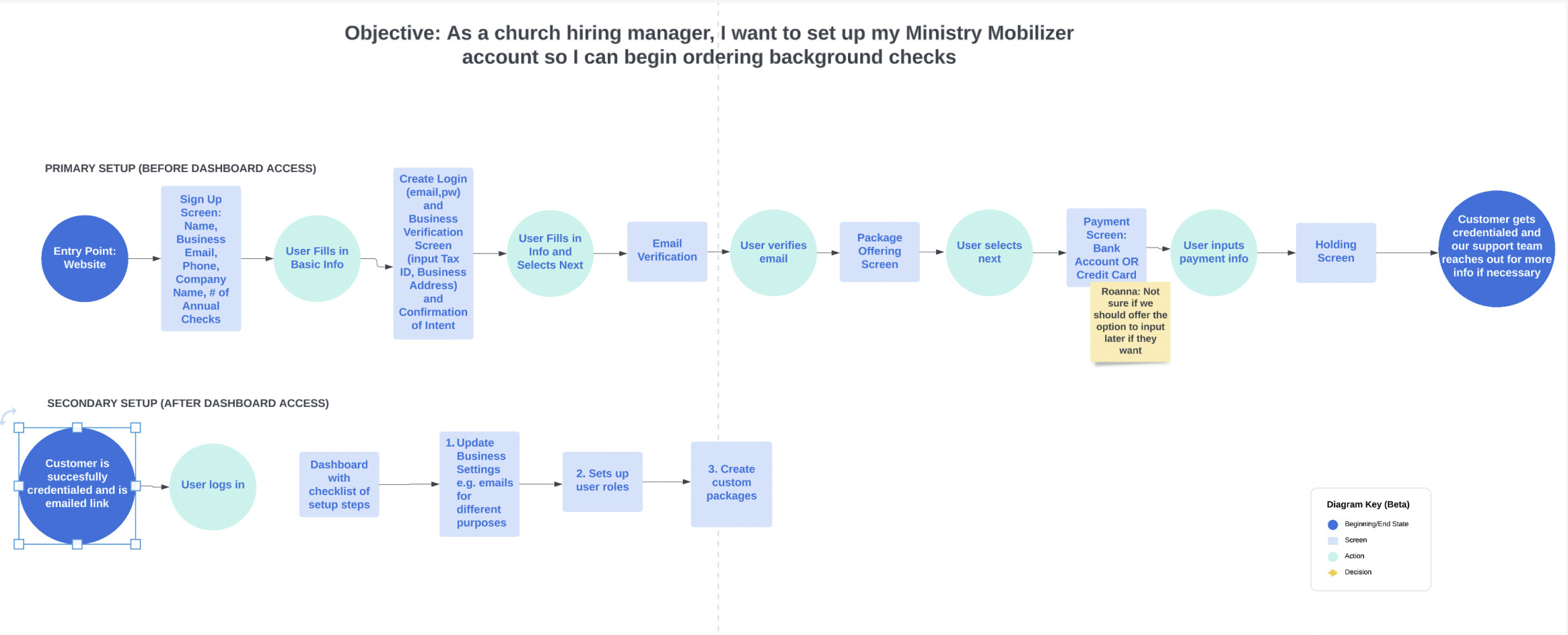
Task: Click the Objective title text
Action: click(x=709, y=45)
